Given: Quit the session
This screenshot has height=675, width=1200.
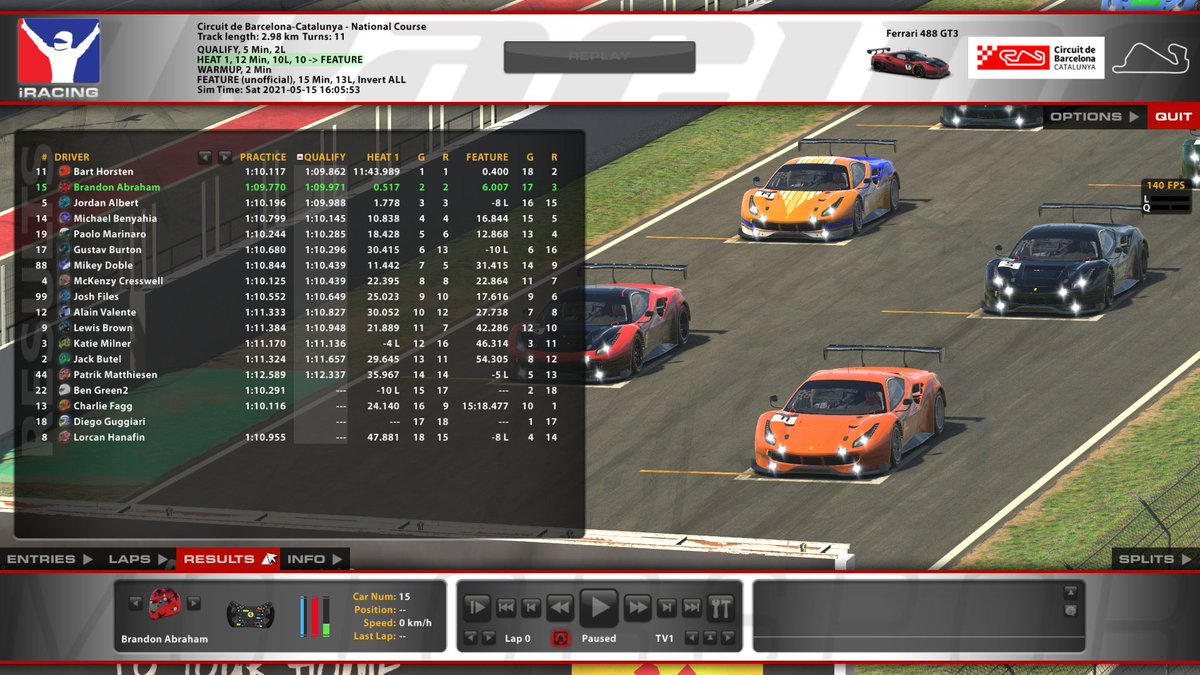Looking at the screenshot, I should (x=1173, y=116).
